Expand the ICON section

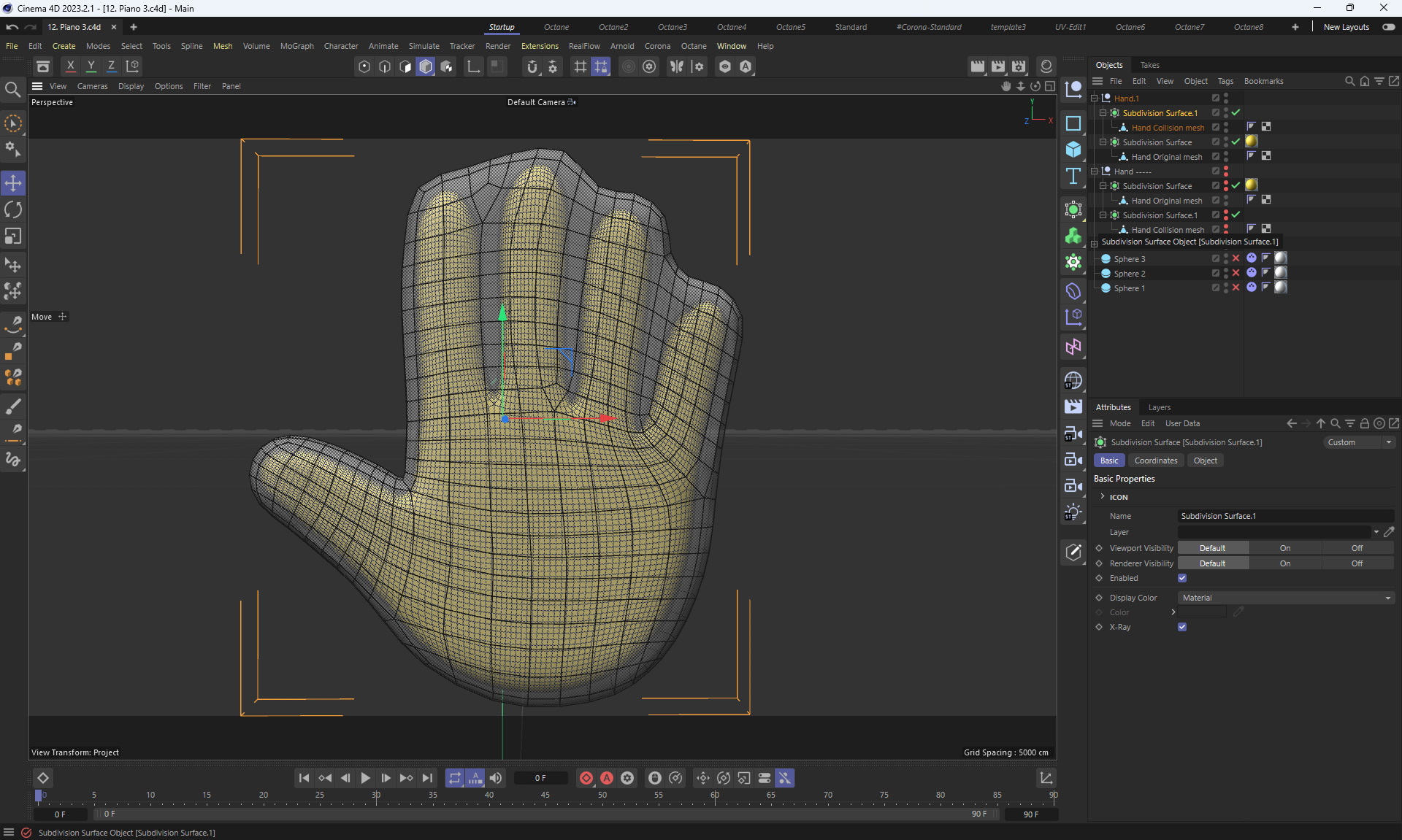(1103, 497)
